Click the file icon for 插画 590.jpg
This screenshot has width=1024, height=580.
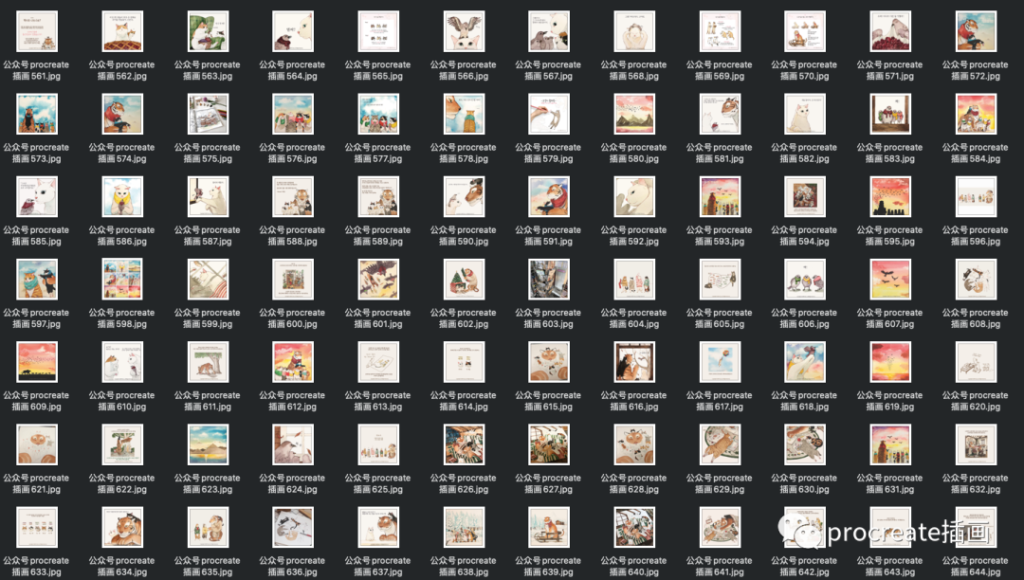click(x=463, y=197)
